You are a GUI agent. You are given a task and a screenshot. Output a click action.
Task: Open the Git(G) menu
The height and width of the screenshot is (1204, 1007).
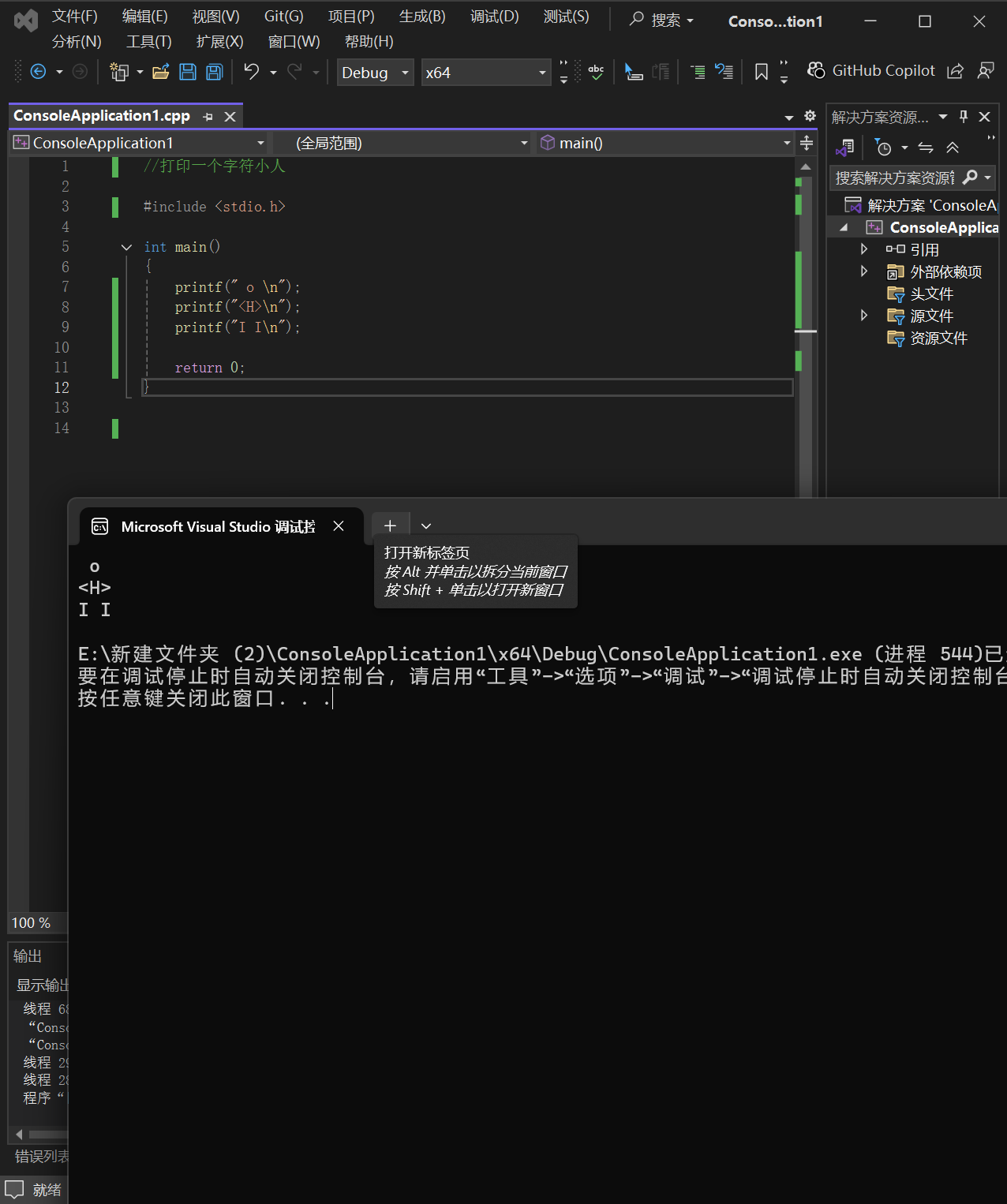[x=284, y=17]
